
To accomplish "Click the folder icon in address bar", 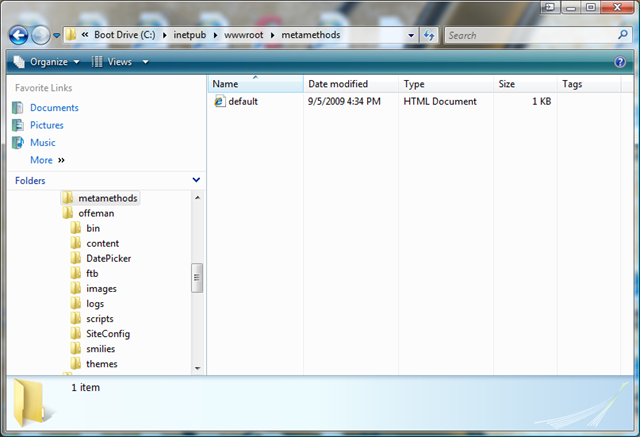I will point(71,35).
